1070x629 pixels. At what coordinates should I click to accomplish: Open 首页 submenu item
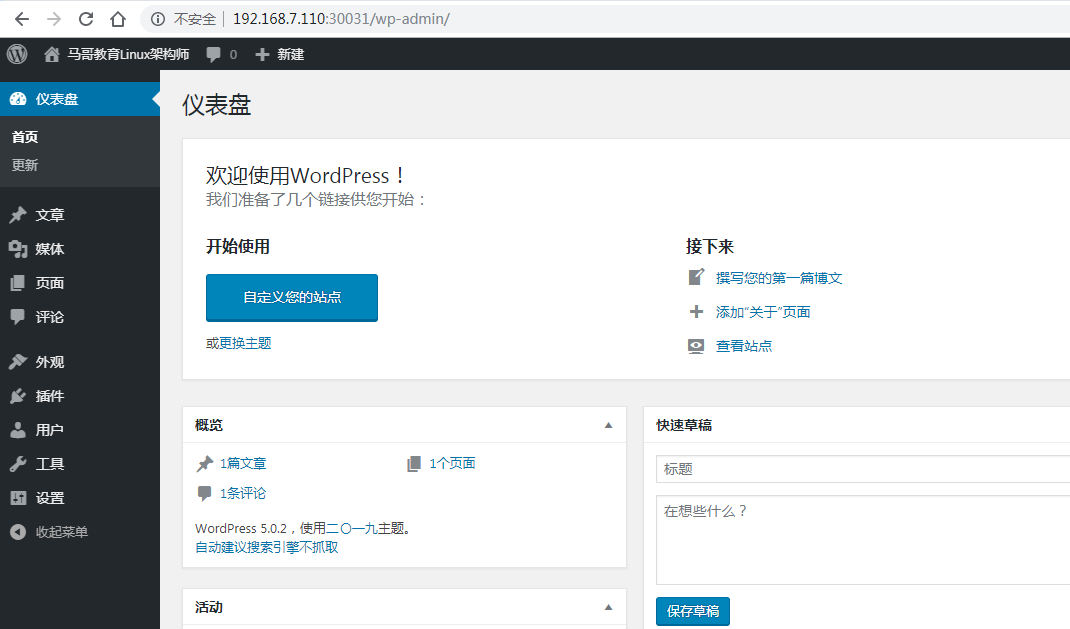[25, 137]
